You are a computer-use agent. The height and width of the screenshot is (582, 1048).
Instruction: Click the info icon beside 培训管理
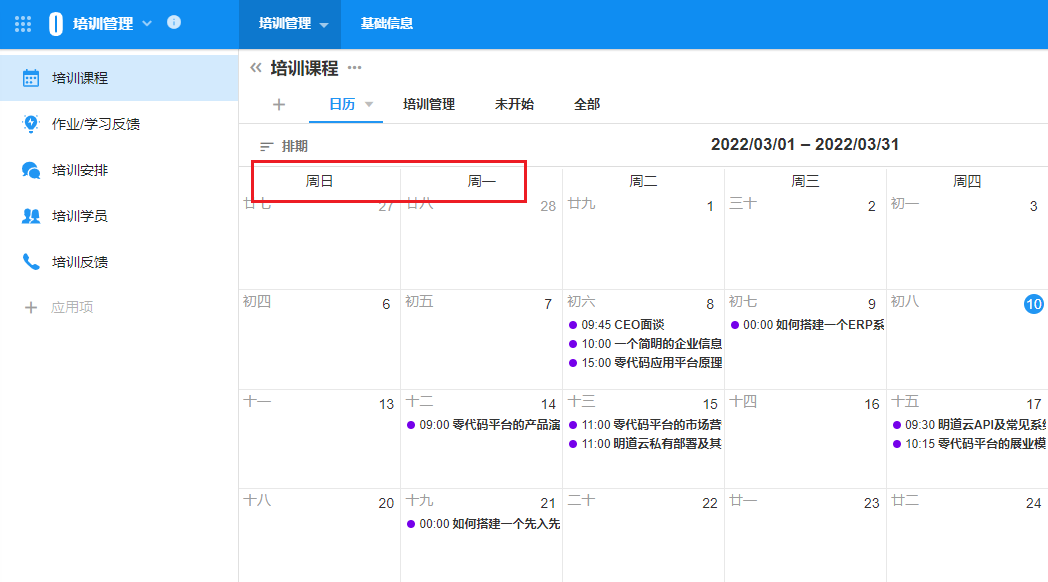[x=174, y=22]
